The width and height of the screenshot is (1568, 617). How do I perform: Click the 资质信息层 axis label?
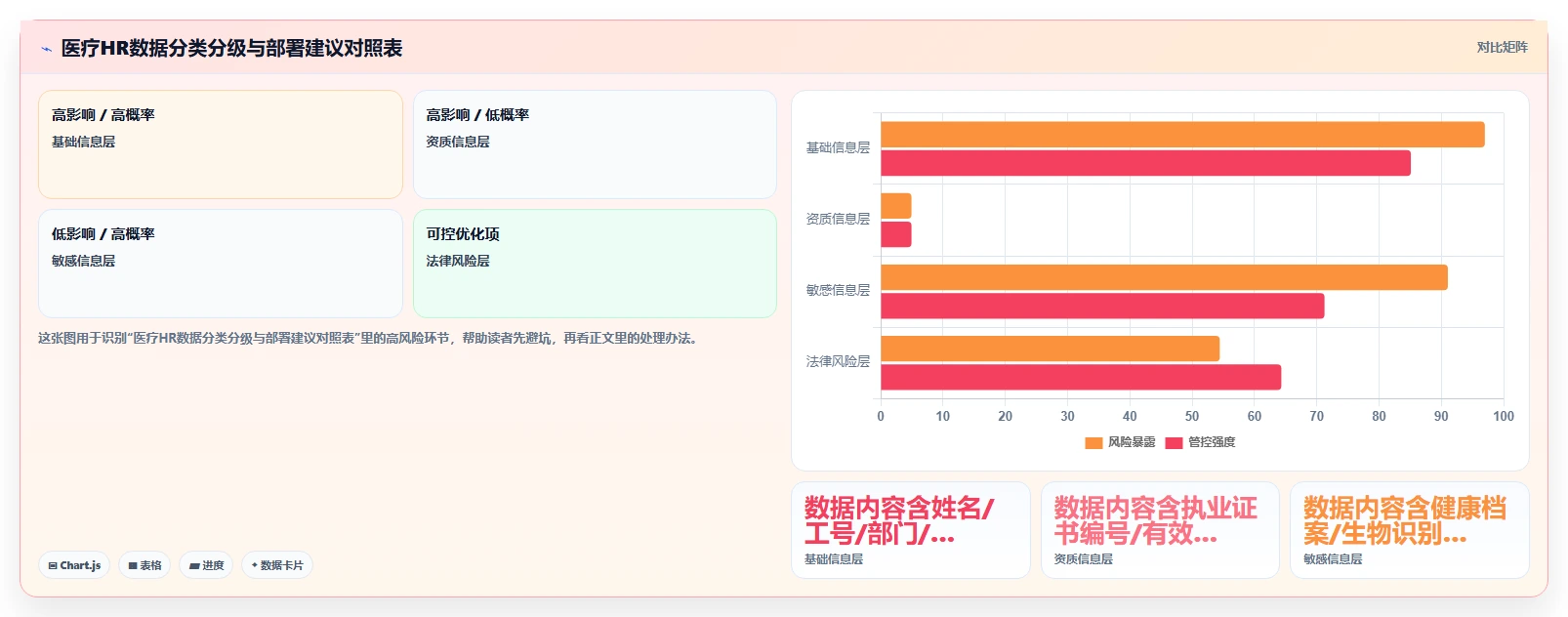838,220
